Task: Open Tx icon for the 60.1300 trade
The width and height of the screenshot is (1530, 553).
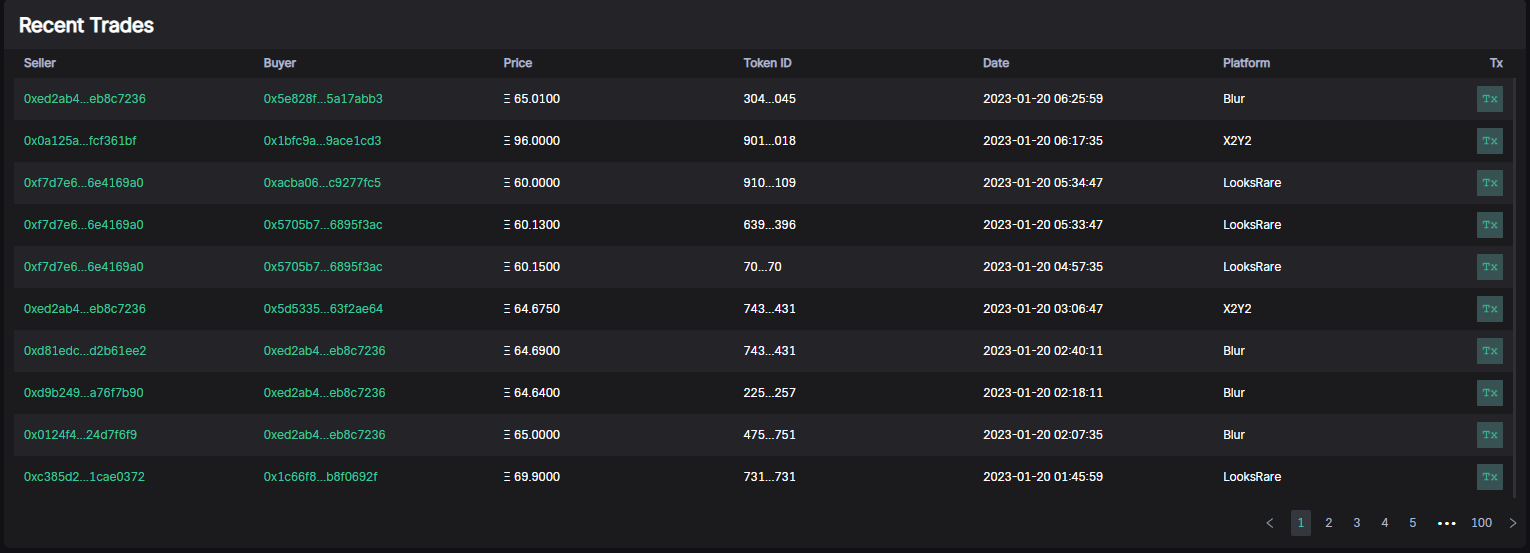Action: tap(1489, 225)
